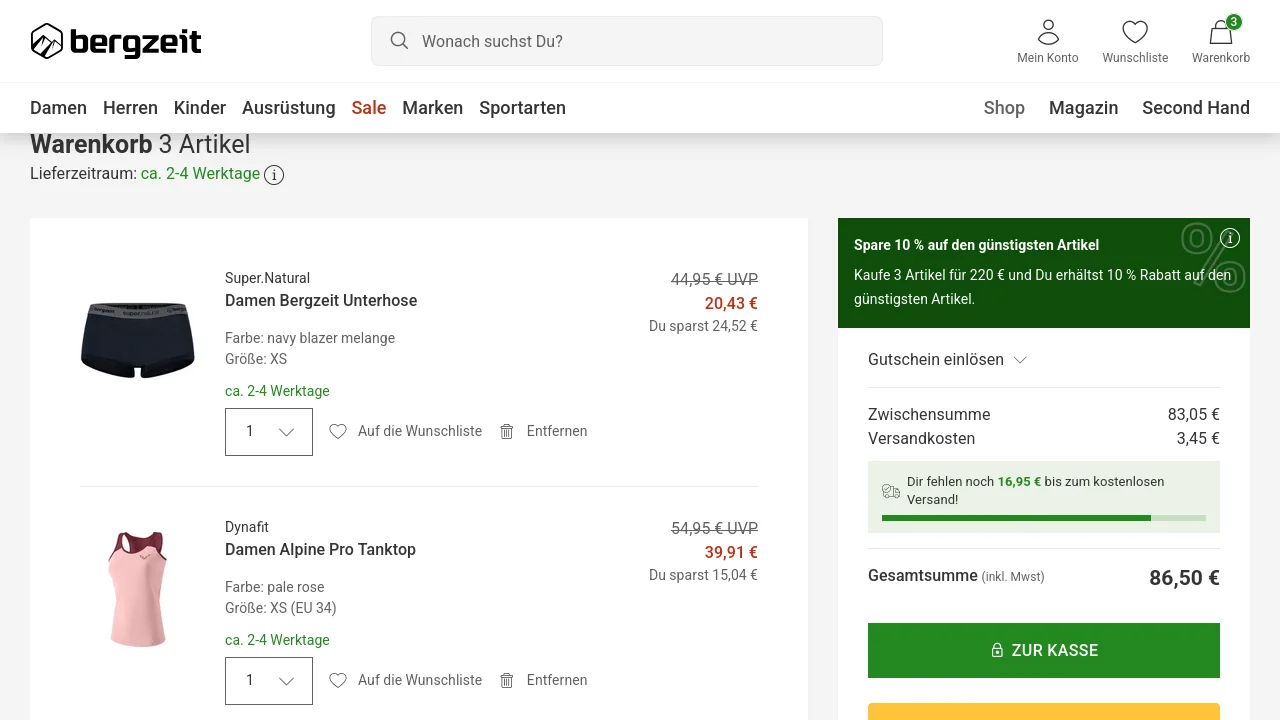1280x720 pixels.
Task: Click the lock icon on Zur Kasse
Action: pyautogui.click(x=997, y=651)
